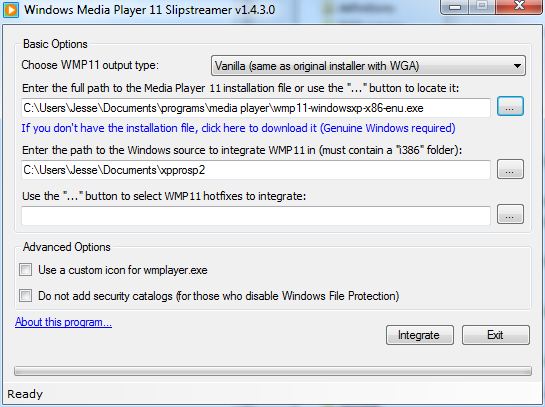Open the About this program link
Screen dimensions: 545x407
point(63,322)
